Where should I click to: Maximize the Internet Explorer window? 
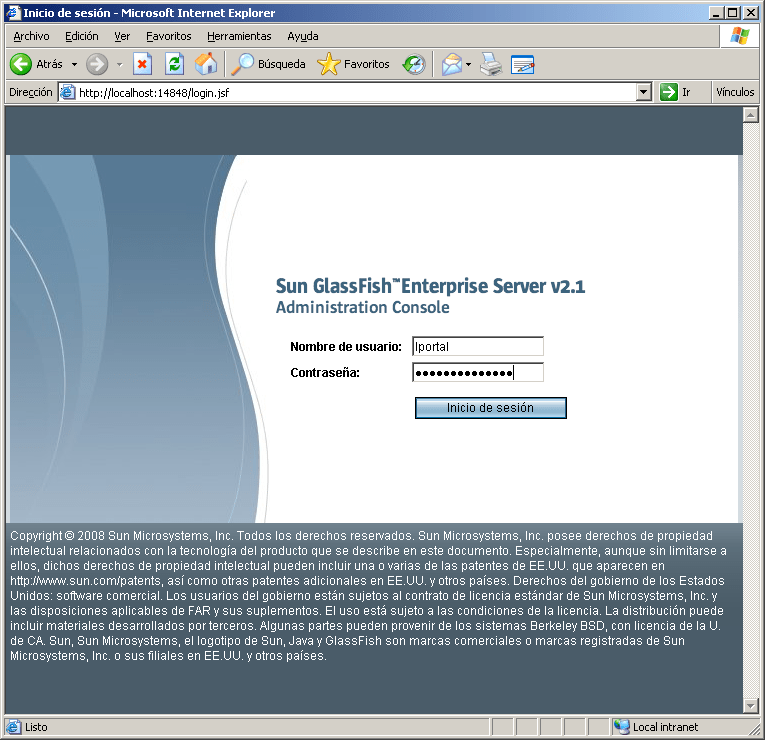[x=733, y=13]
